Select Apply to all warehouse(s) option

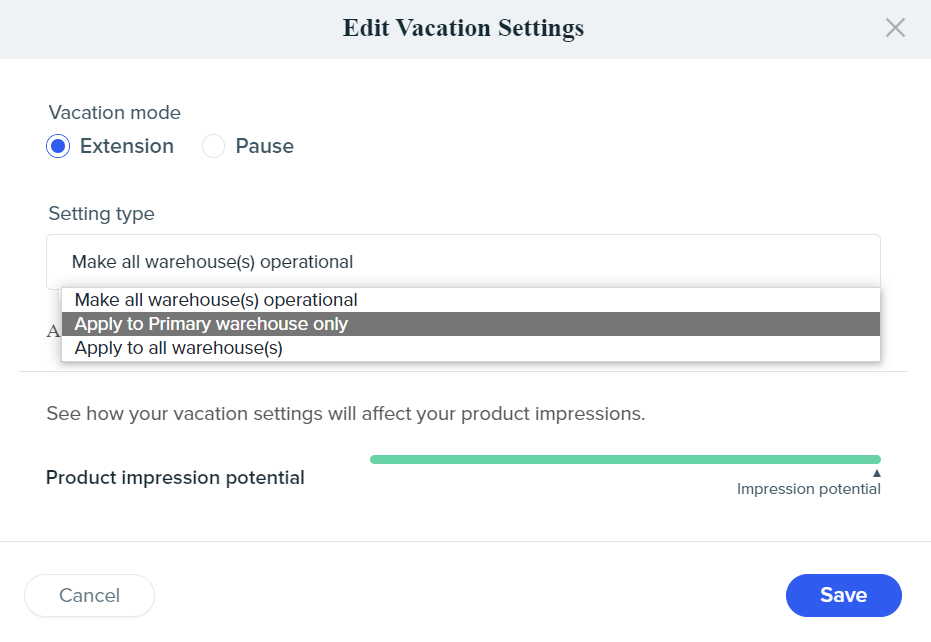pyautogui.click(x=179, y=348)
